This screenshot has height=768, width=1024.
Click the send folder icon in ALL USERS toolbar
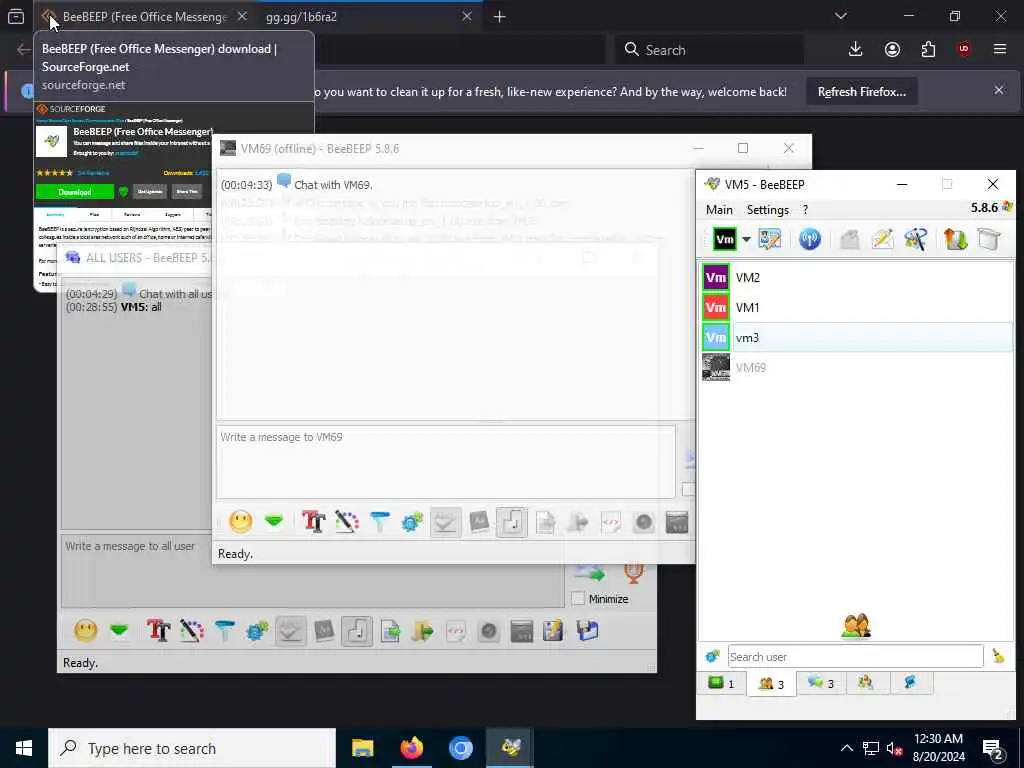click(x=423, y=631)
